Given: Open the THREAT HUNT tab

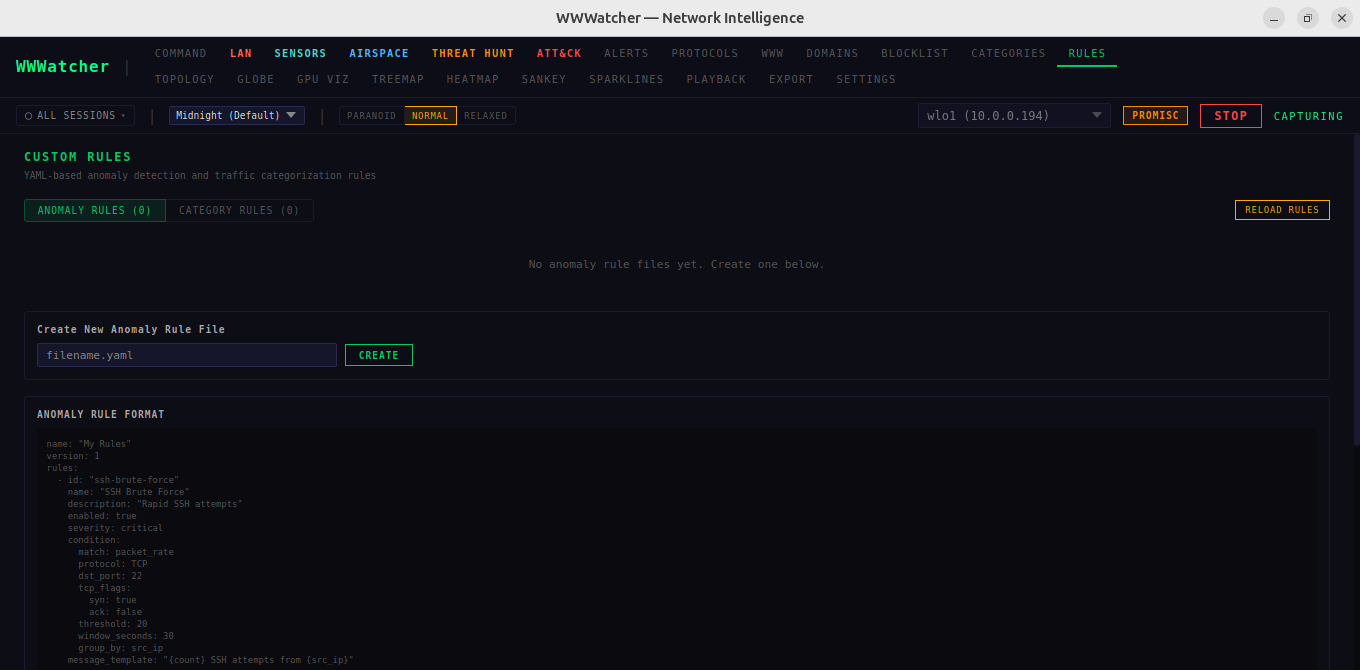Looking at the screenshot, I should pyautogui.click(x=473, y=54).
